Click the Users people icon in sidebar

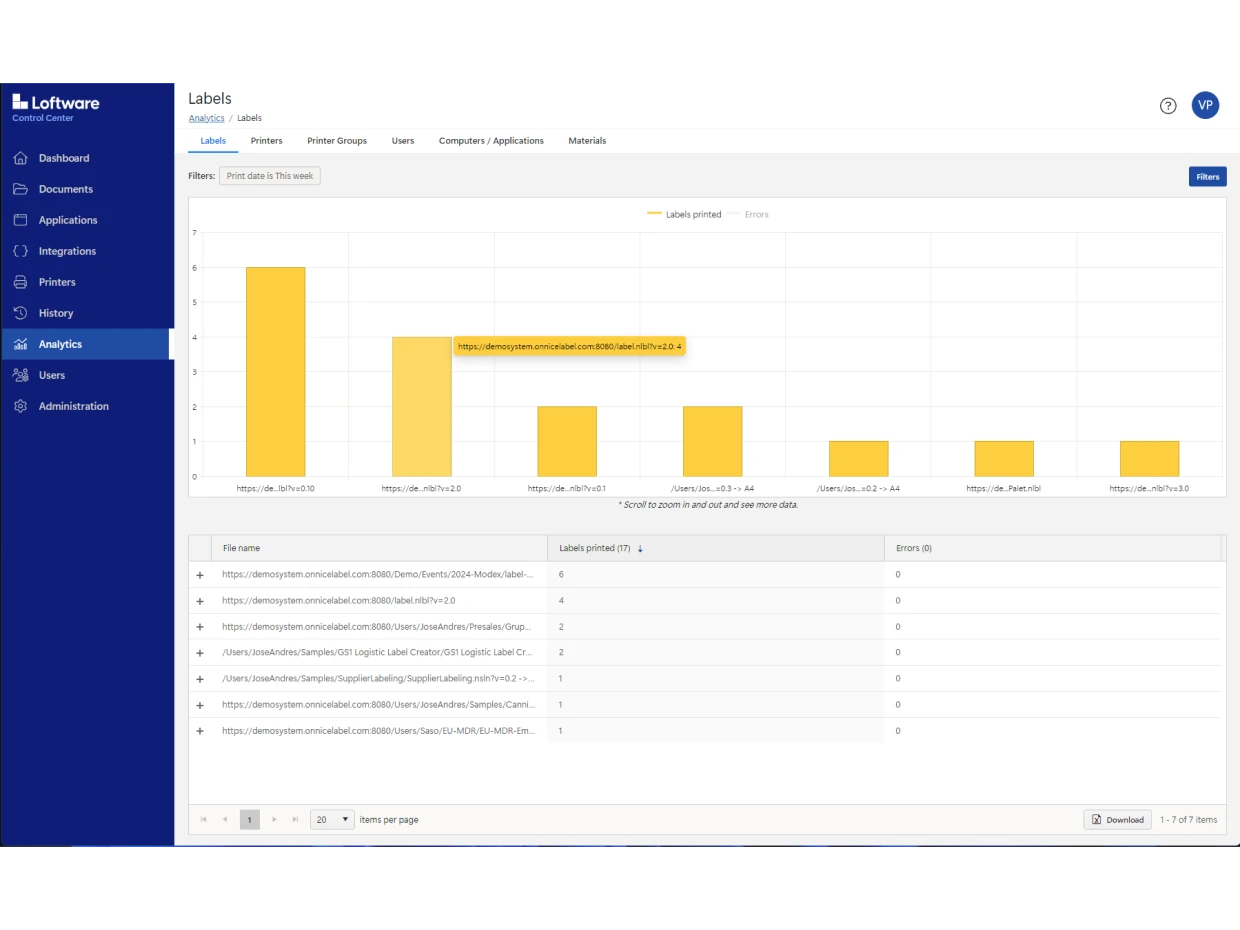[20, 375]
